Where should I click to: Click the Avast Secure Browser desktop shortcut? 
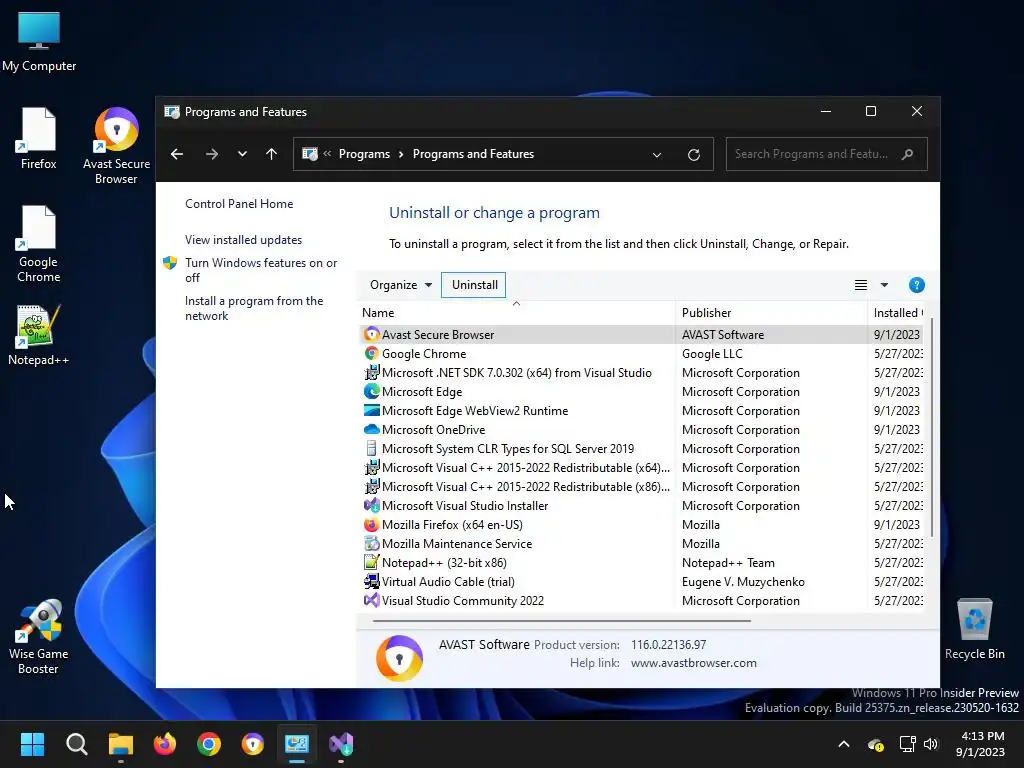116,146
